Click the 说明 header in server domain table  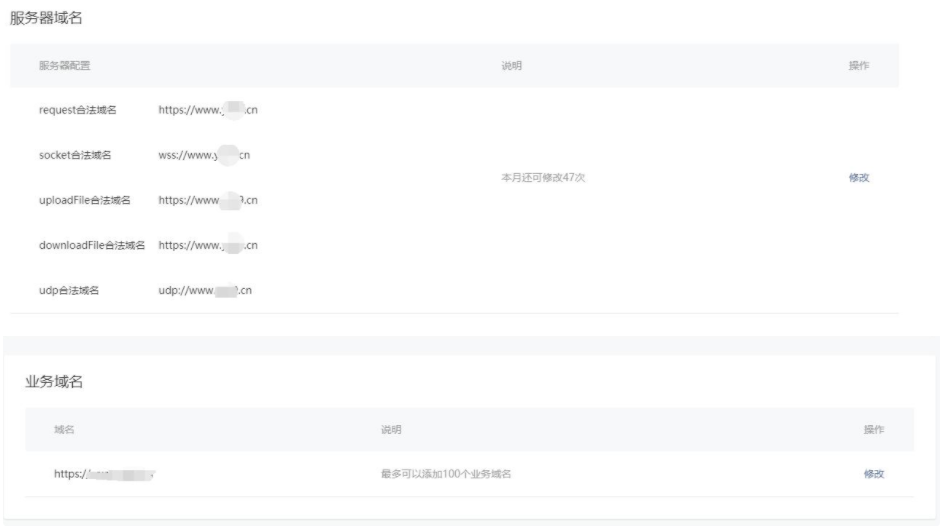click(x=511, y=65)
